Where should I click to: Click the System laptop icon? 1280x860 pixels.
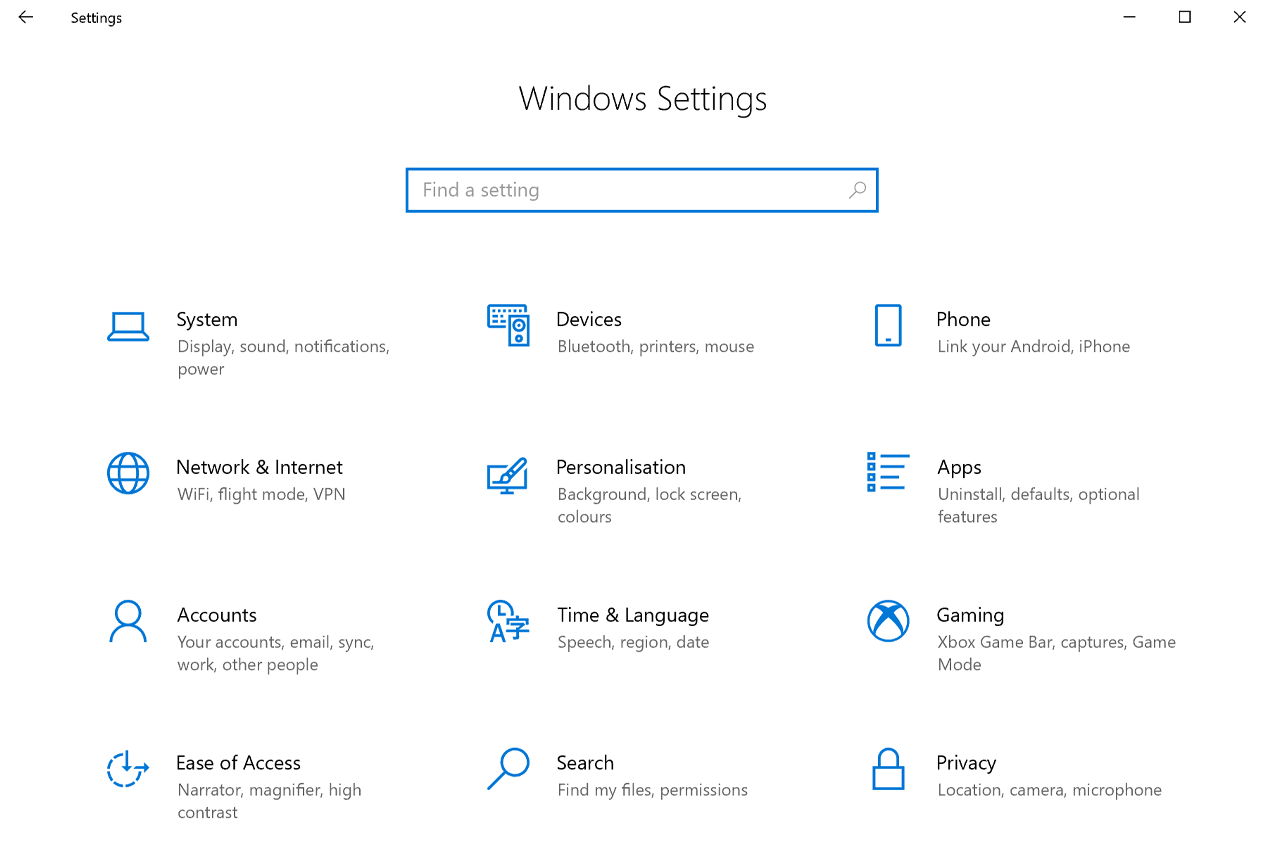click(x=128, y=326)
